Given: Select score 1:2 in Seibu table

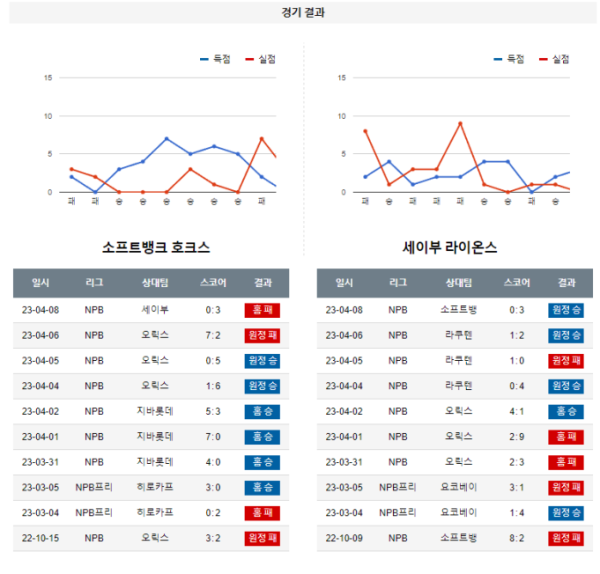Looking at the screenshot, I should point(517,336).
